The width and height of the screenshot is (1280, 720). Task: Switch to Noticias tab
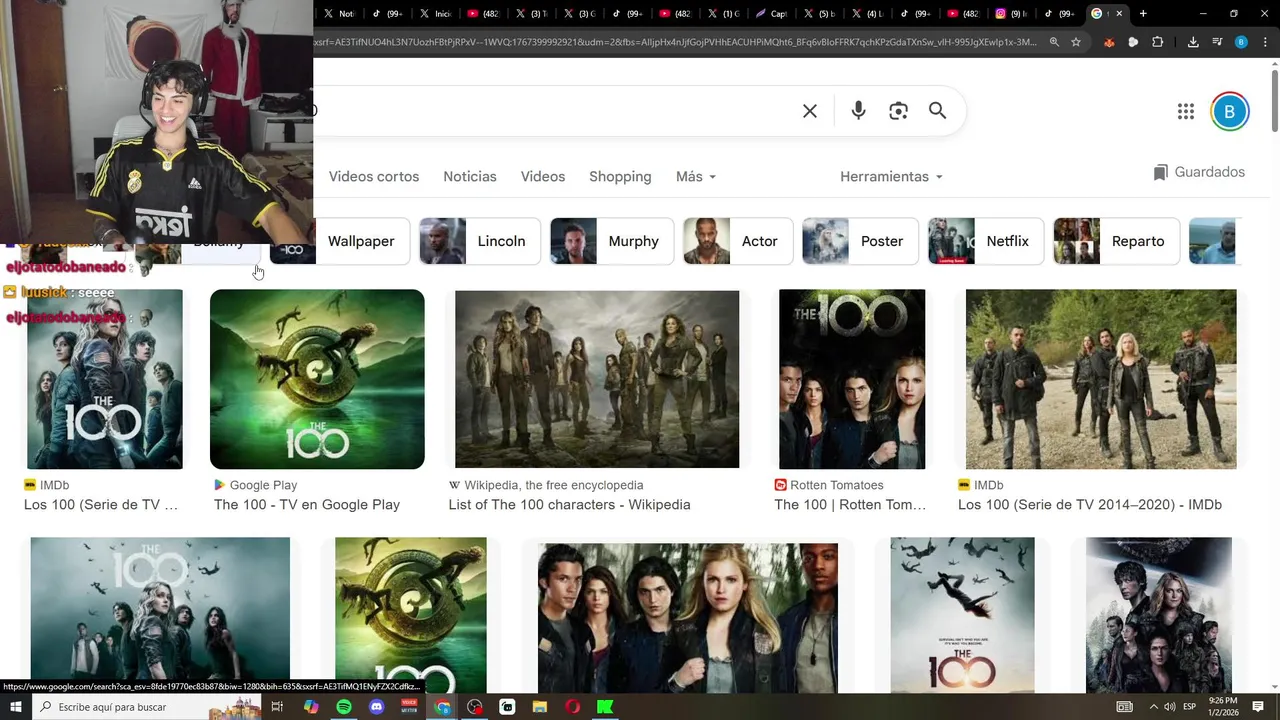[x=470, y=176]
